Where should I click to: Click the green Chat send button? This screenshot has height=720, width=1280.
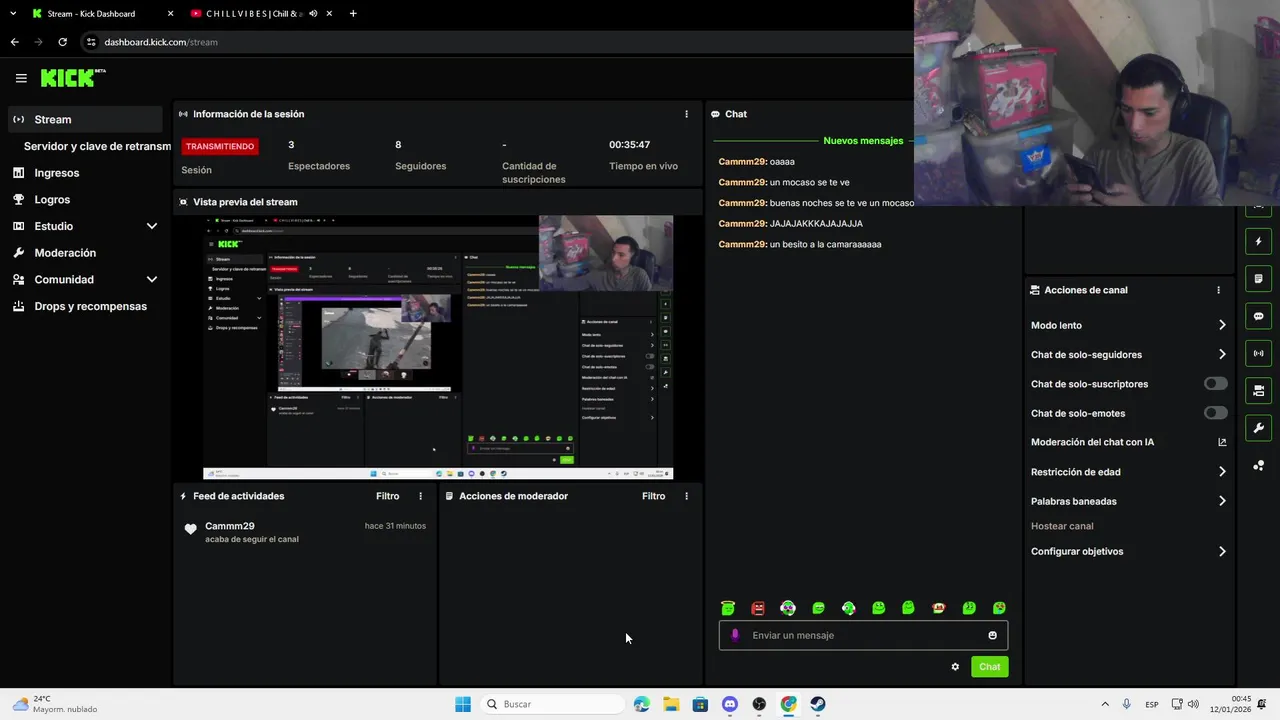989,667
